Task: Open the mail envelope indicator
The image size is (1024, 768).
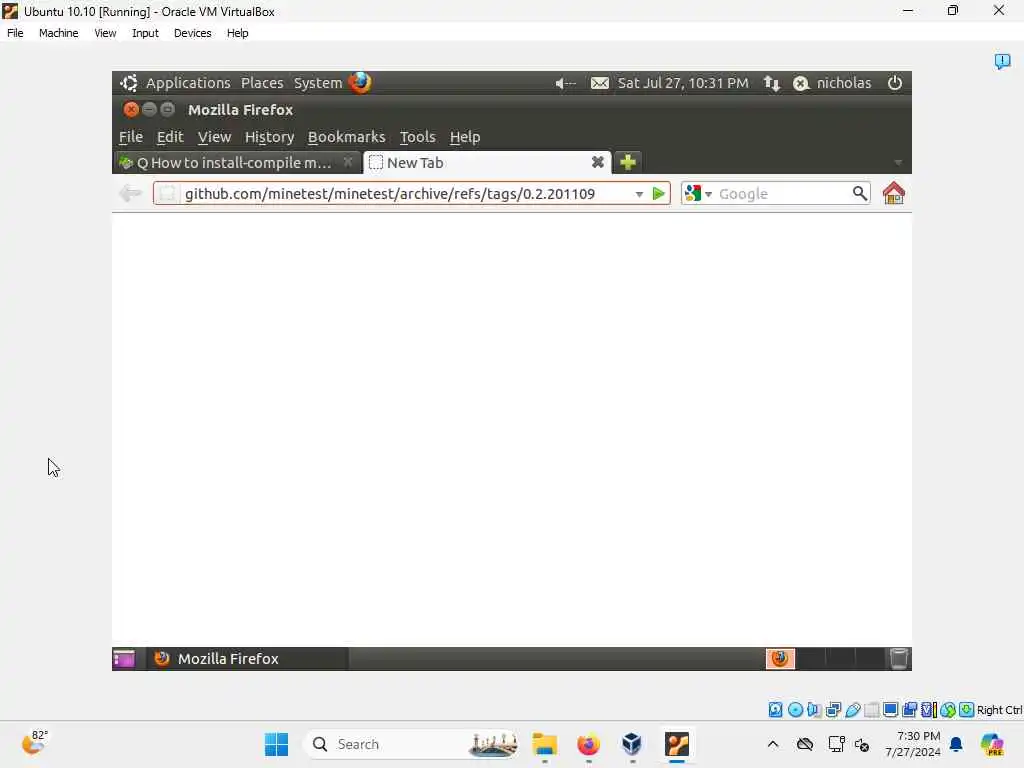Action: point(600,83)
